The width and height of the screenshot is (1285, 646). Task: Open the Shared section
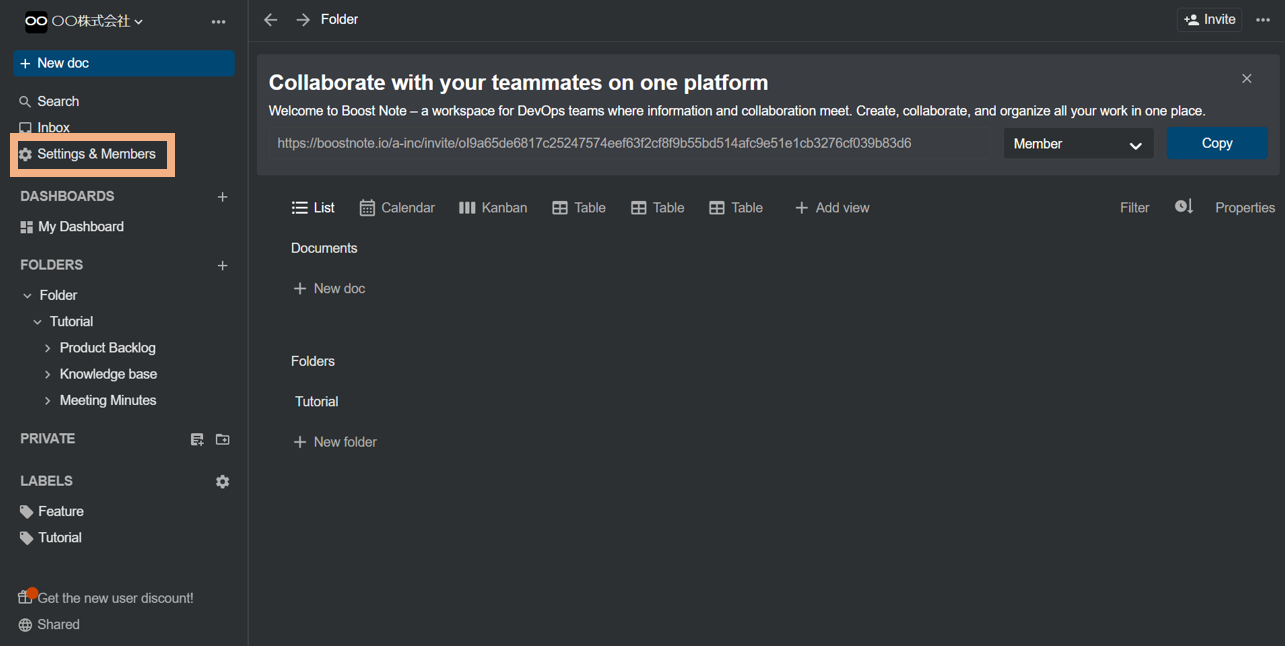49,625
